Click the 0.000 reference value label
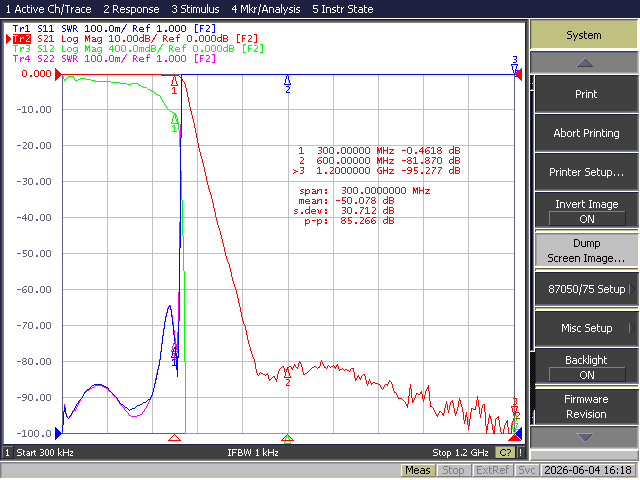Viewport: 640px width, 480px height. point(36,74)
